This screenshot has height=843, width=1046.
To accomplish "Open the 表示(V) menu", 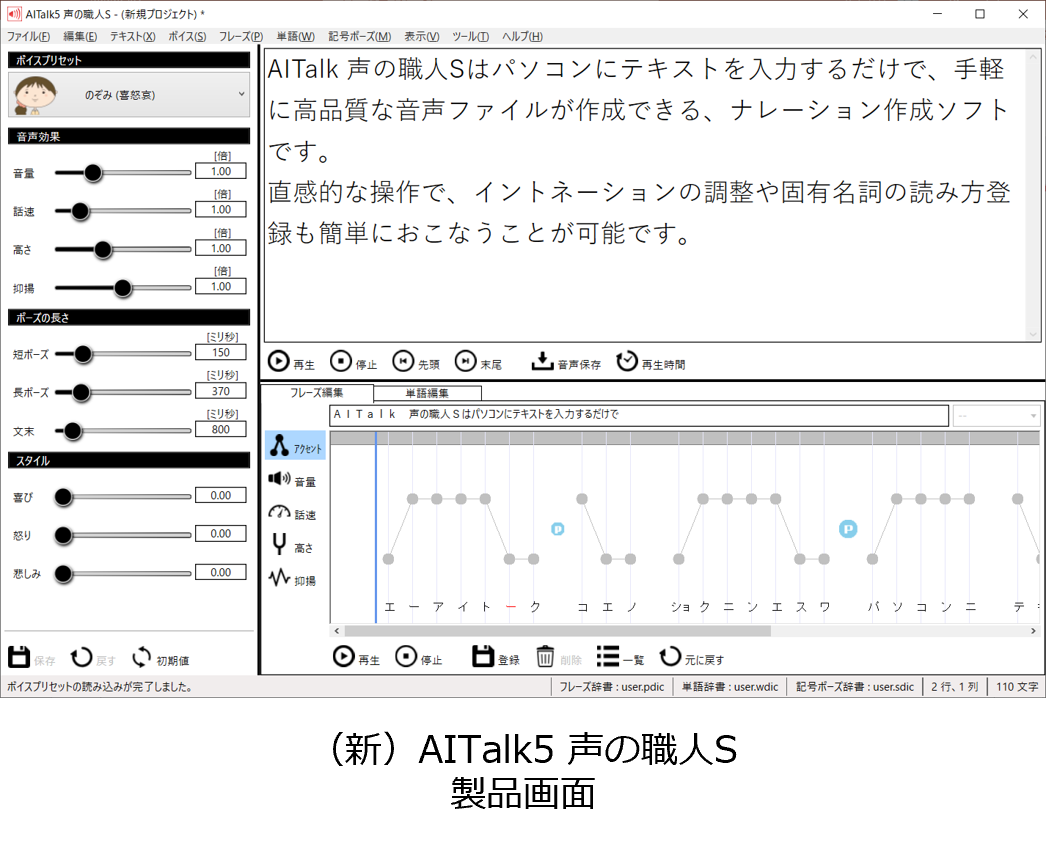I will 422,37.
